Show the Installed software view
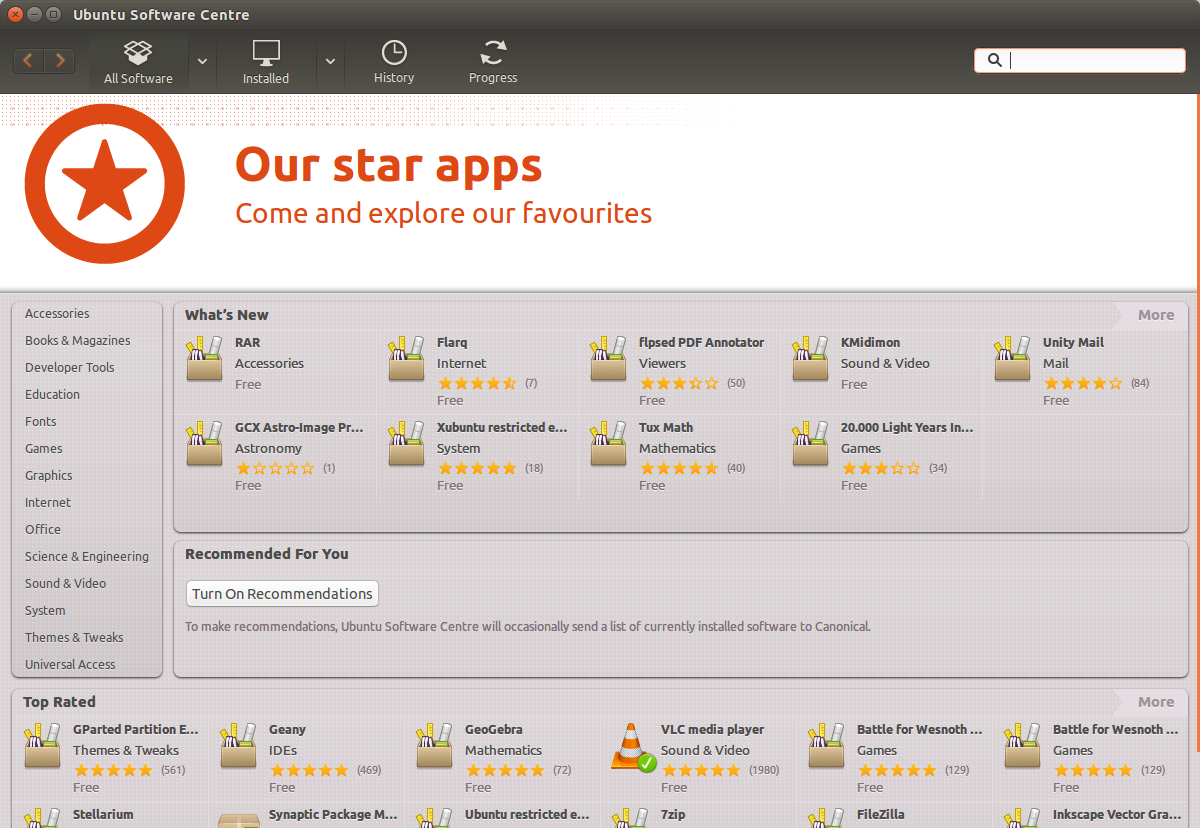 click(266, 61)
